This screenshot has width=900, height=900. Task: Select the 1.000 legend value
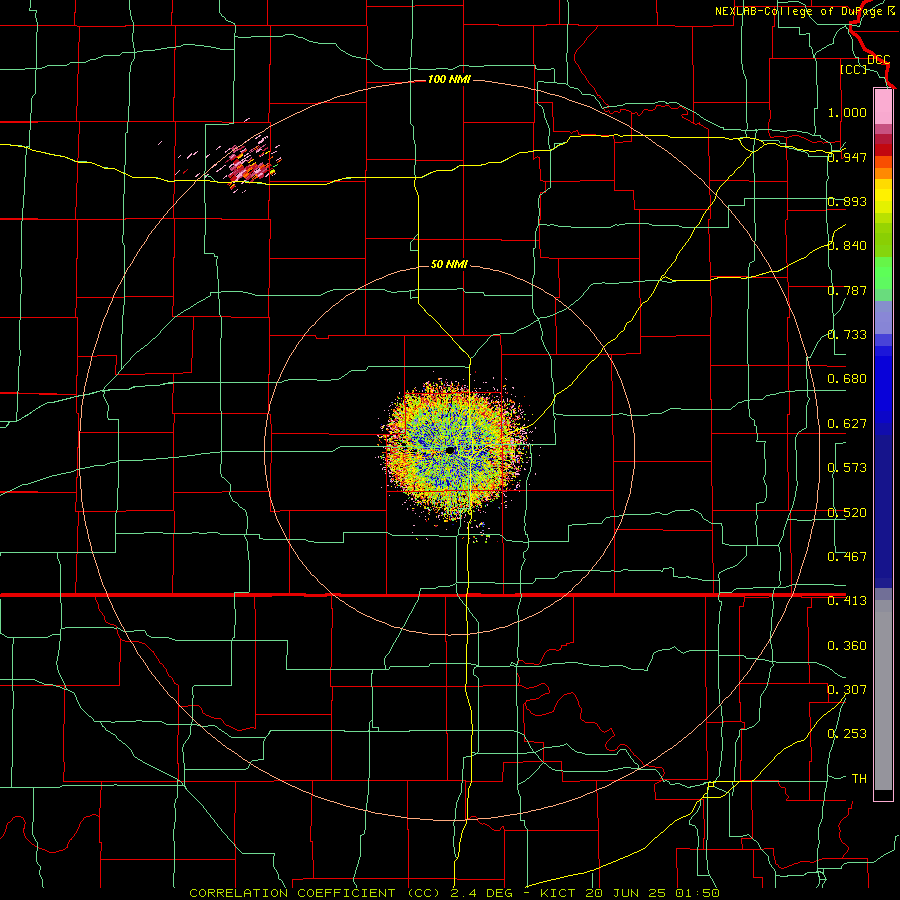coord(847,112)
